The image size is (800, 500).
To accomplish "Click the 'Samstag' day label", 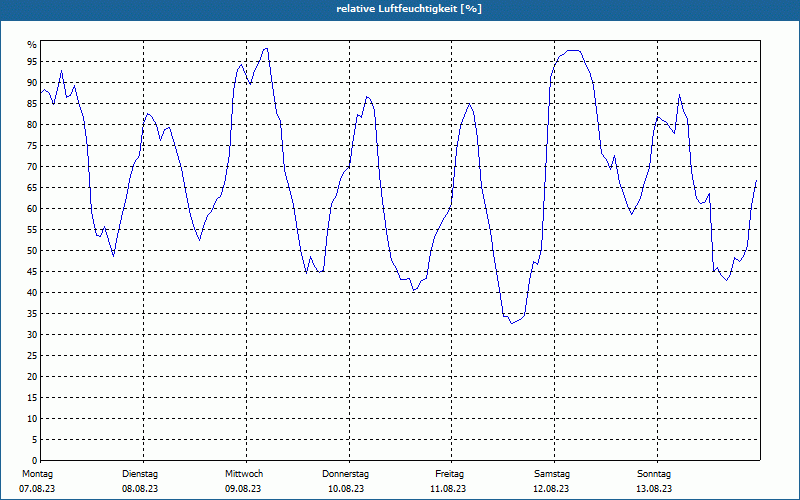I will 552,474.
